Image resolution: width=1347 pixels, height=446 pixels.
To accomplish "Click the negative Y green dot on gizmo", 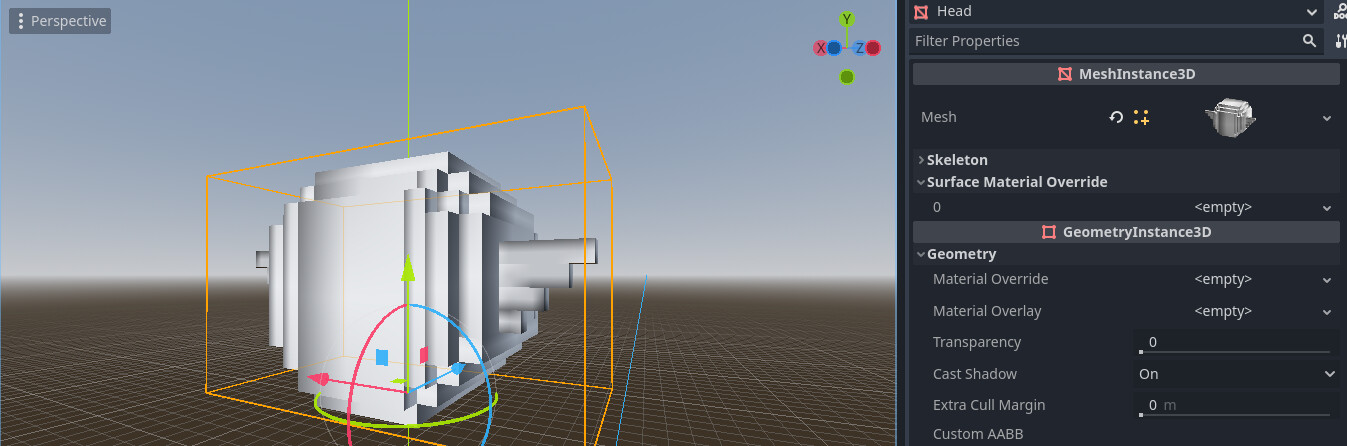I will point(847,77).
